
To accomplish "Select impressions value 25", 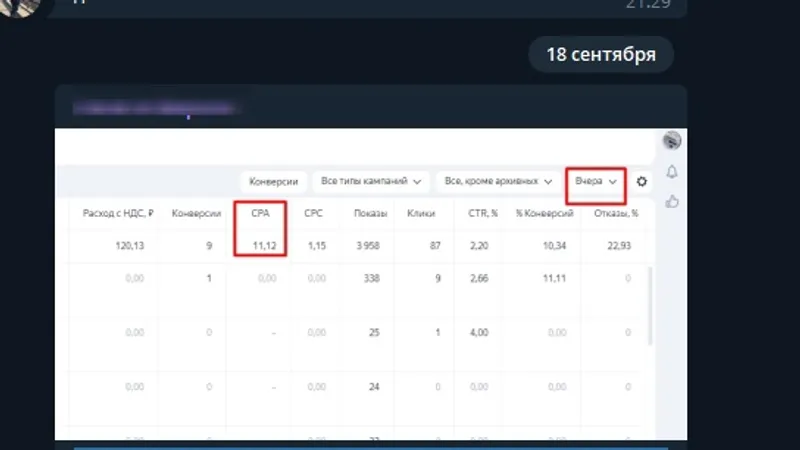I will click(x=374, y=333).
